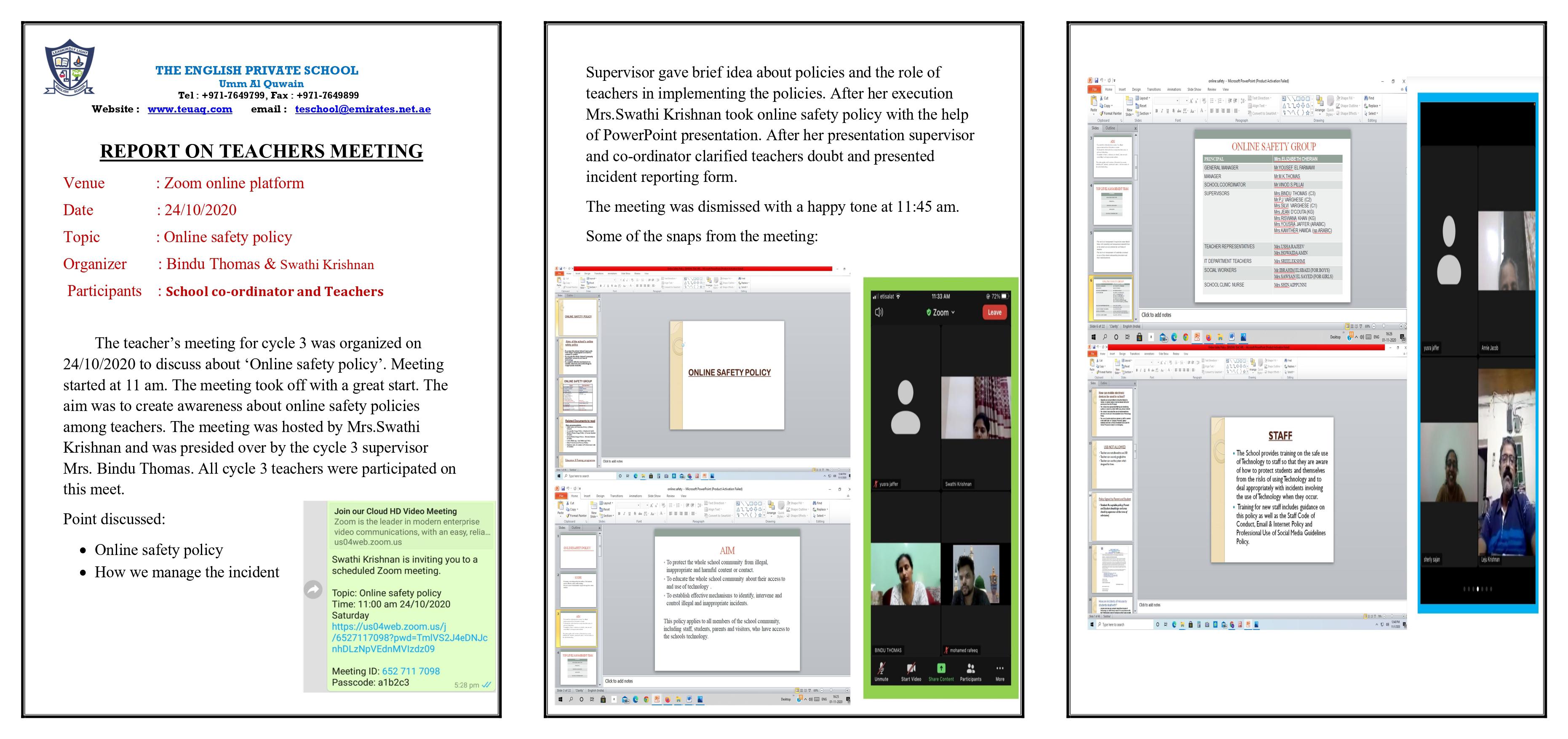Select Swathi Krishnan's video tile

(x=976, y=407)
